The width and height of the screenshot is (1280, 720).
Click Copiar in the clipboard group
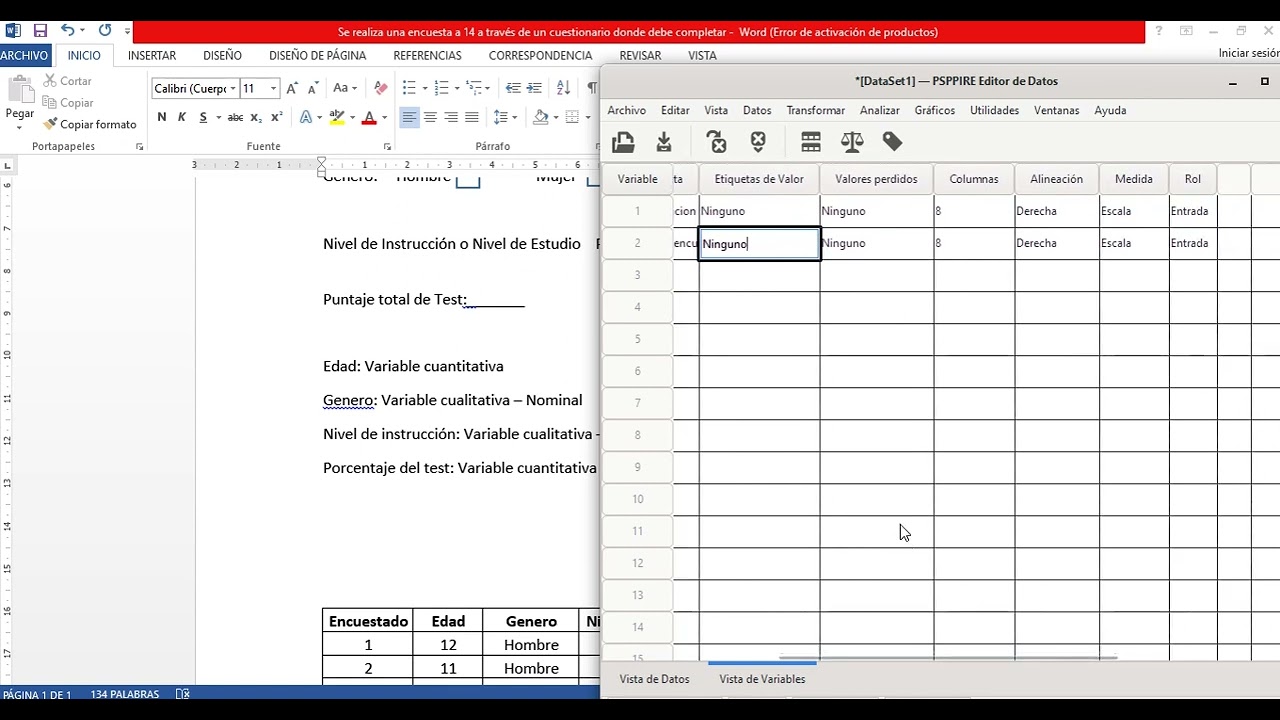pyautogui.click(x=69, y=103)
